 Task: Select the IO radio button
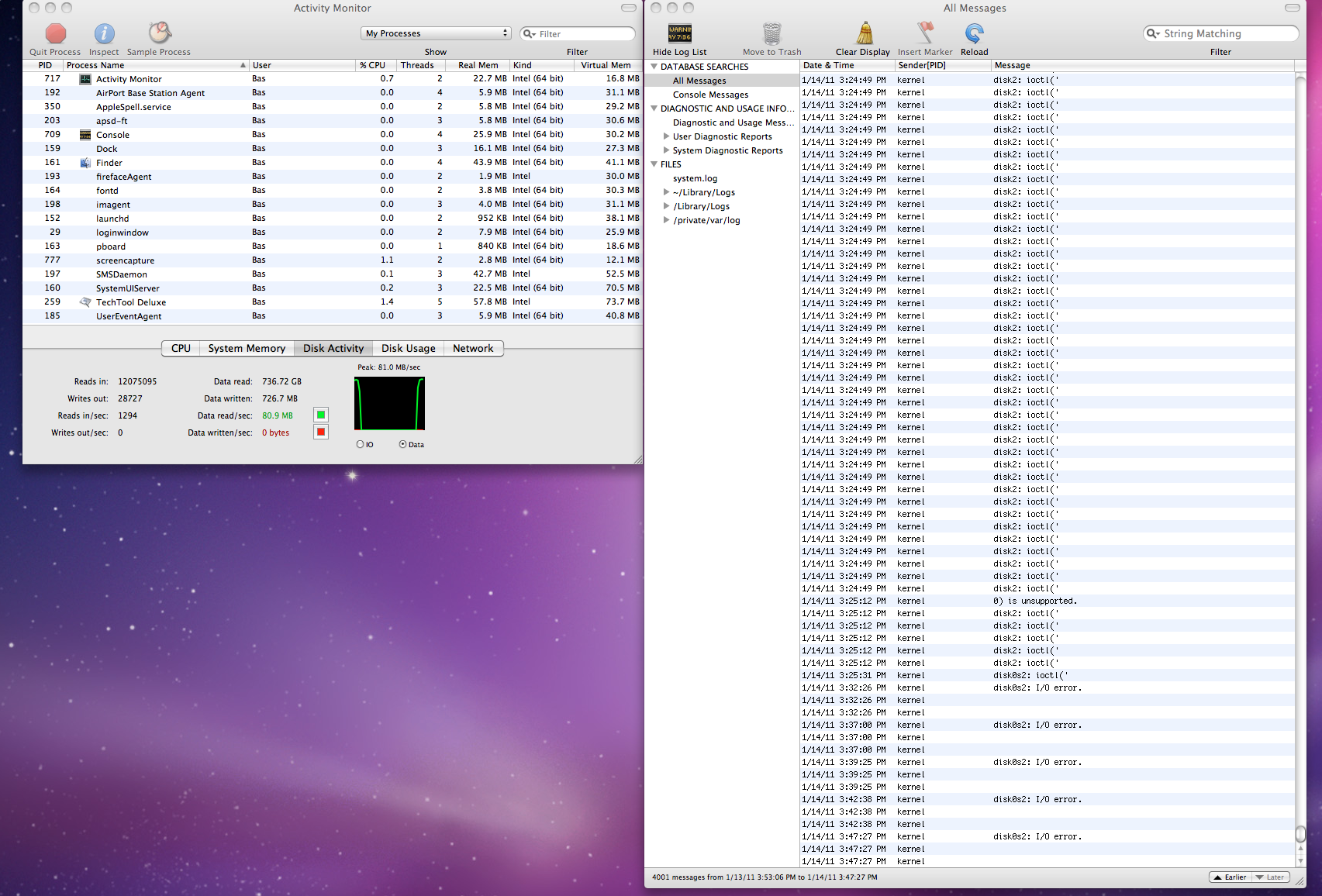[x=360, y=444]
